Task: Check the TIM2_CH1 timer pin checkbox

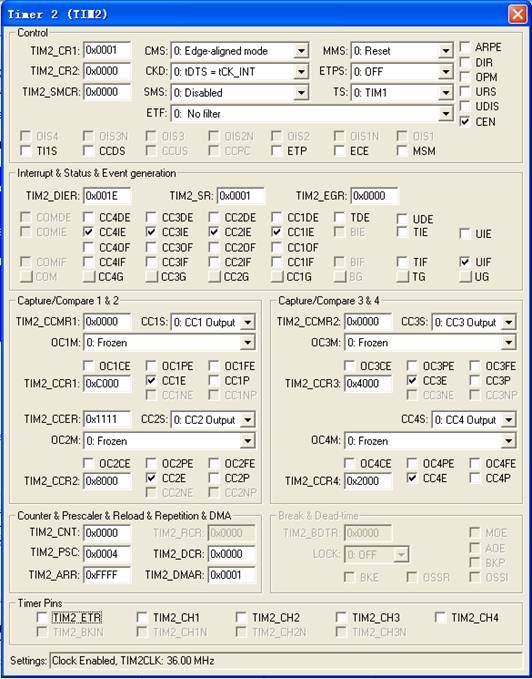Action: tap(142, 617)
